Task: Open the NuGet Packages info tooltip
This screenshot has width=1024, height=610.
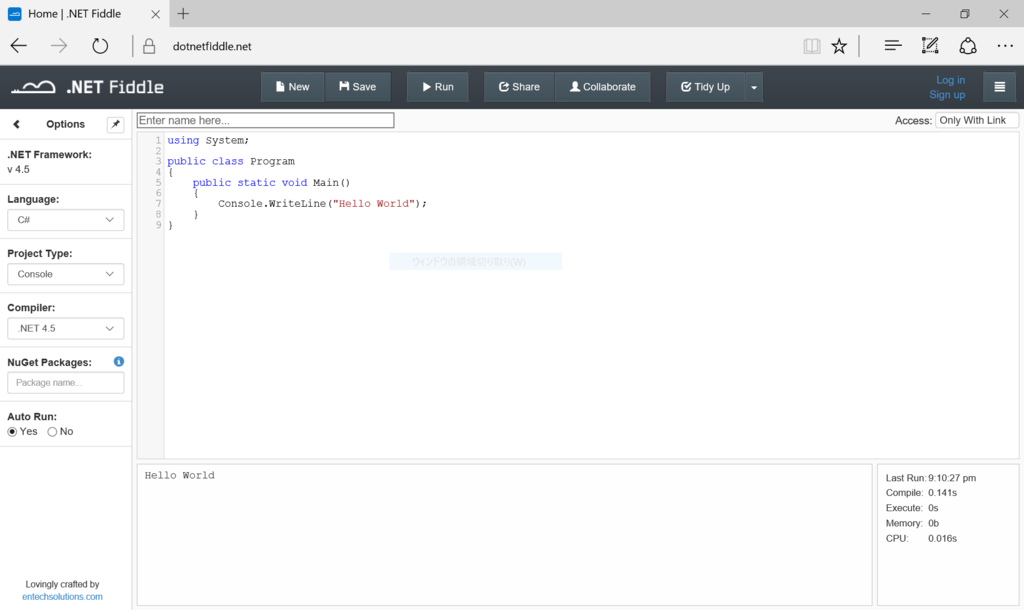Action: click(x=118, y=361)
